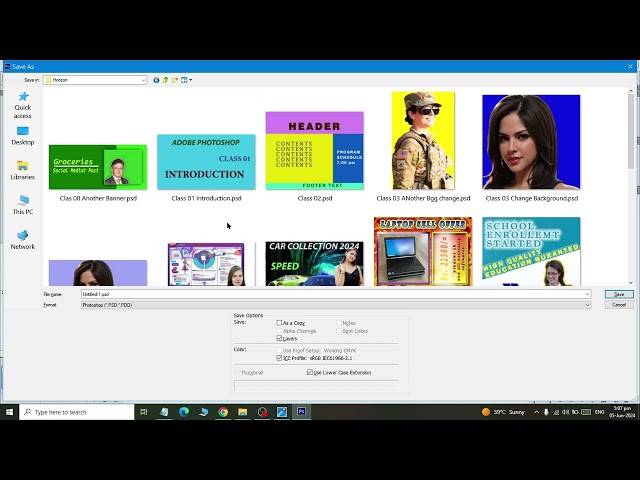640x480 pixels.
Task: Click the file list scrollbar up arrow
Action: pos(631,91)
